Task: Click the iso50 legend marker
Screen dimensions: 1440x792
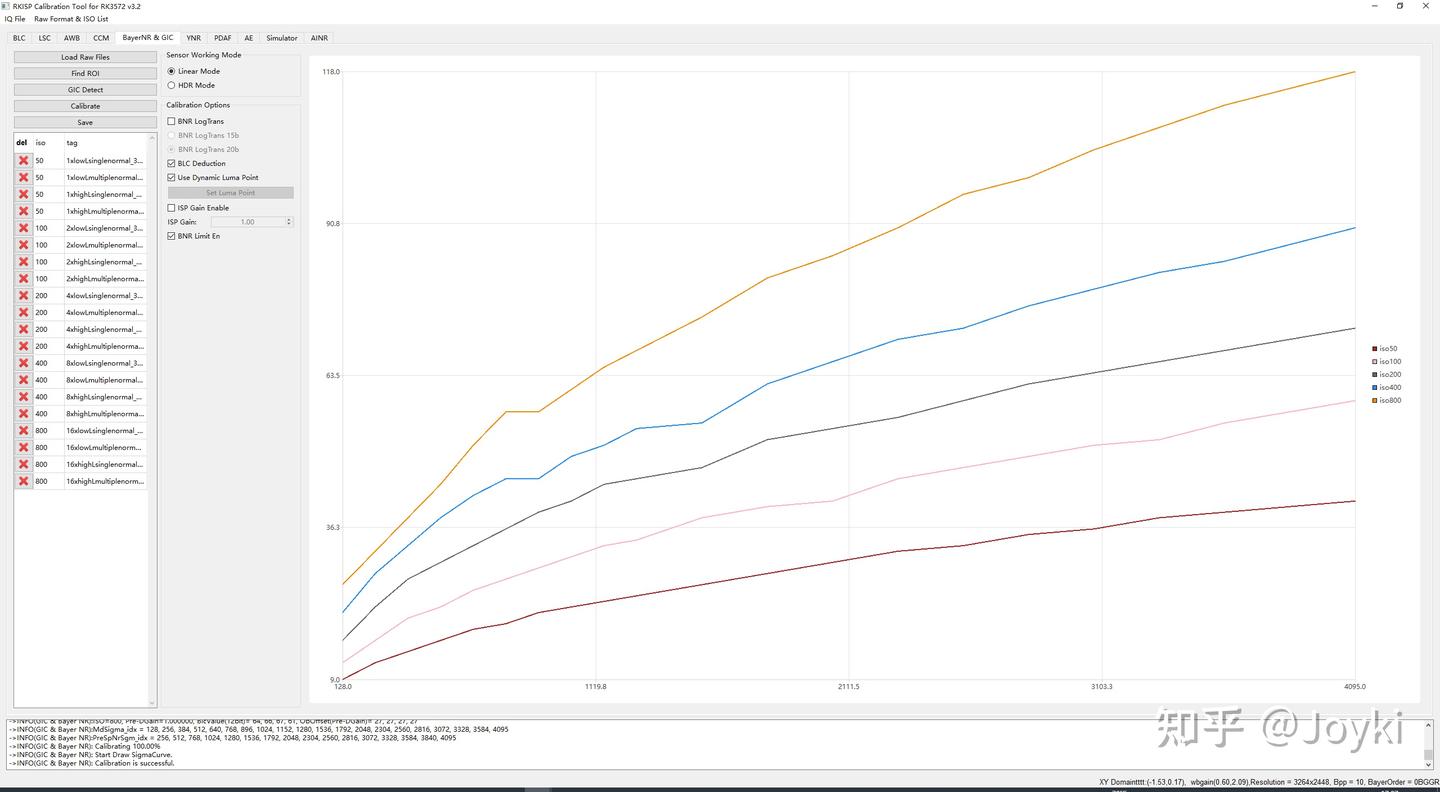Action: tap(1375, 349)
